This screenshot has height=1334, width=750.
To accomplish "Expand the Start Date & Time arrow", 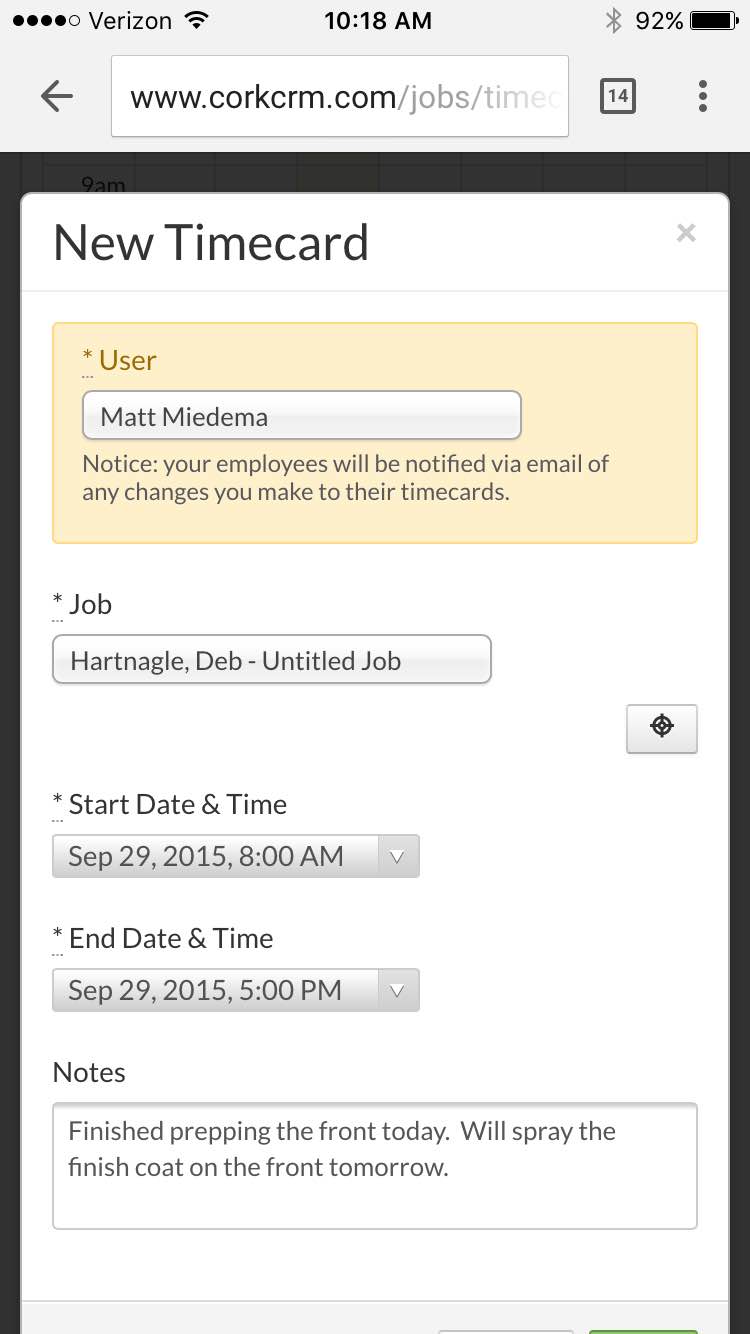I will [397, 857].
